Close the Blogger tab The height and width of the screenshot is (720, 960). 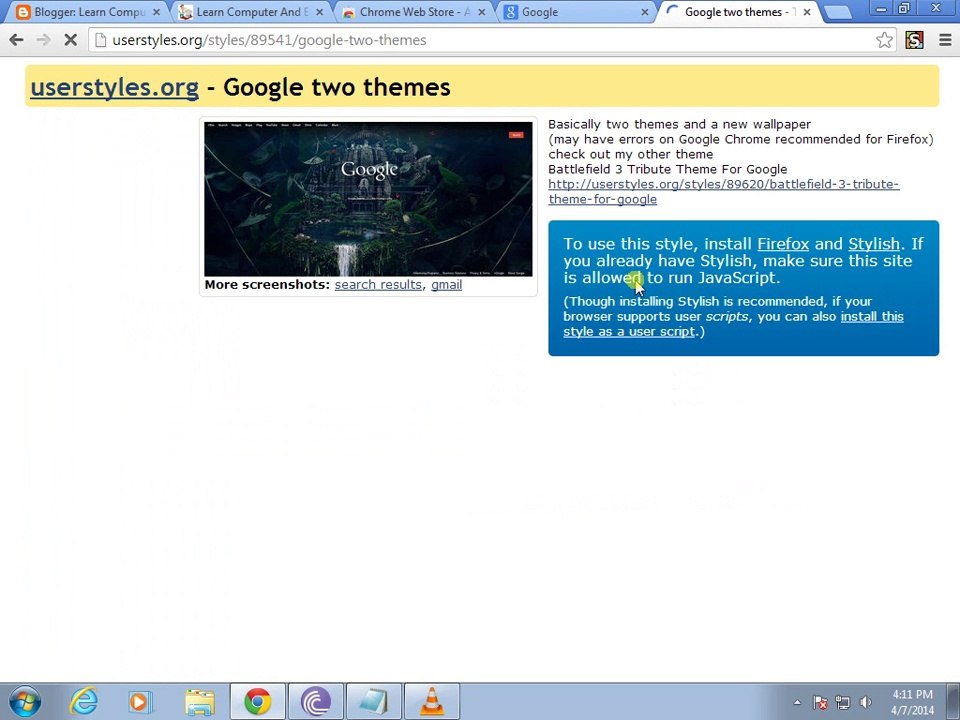pyautogui.click(x=157, y=12)
